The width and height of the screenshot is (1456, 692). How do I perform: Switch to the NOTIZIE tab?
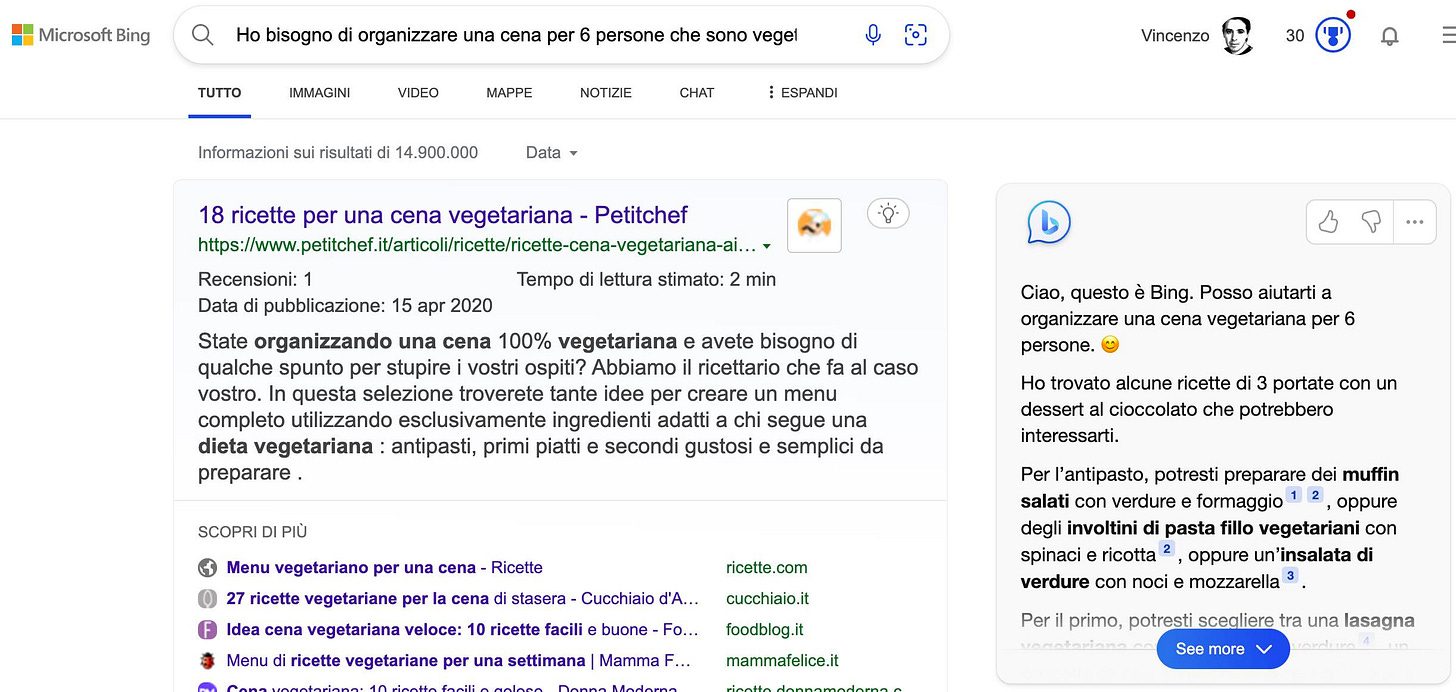606,93
